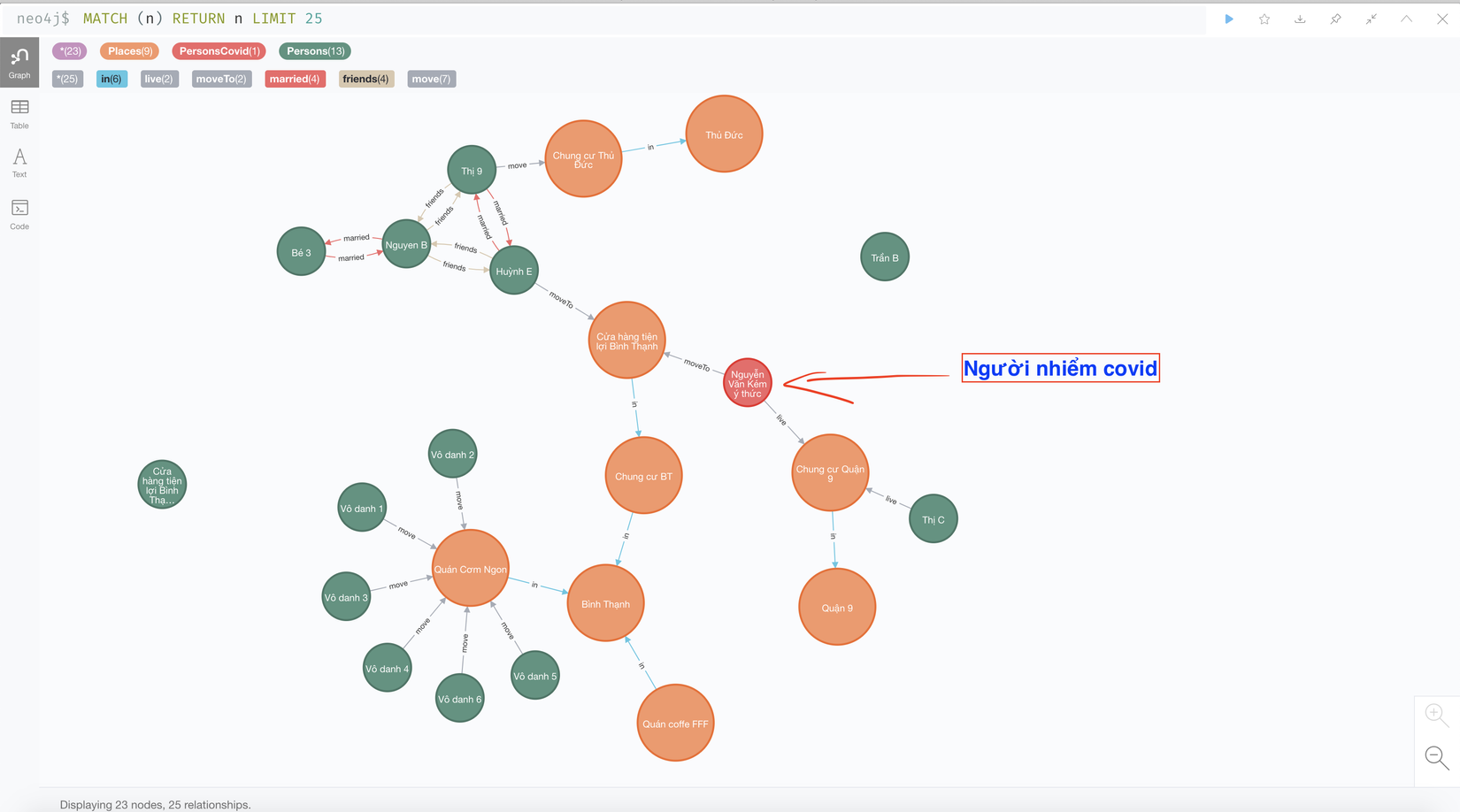The width and height of the screenshot is (1460, 812).
Task: Select the Chung cư BT node
Action: tap(643, 475)
